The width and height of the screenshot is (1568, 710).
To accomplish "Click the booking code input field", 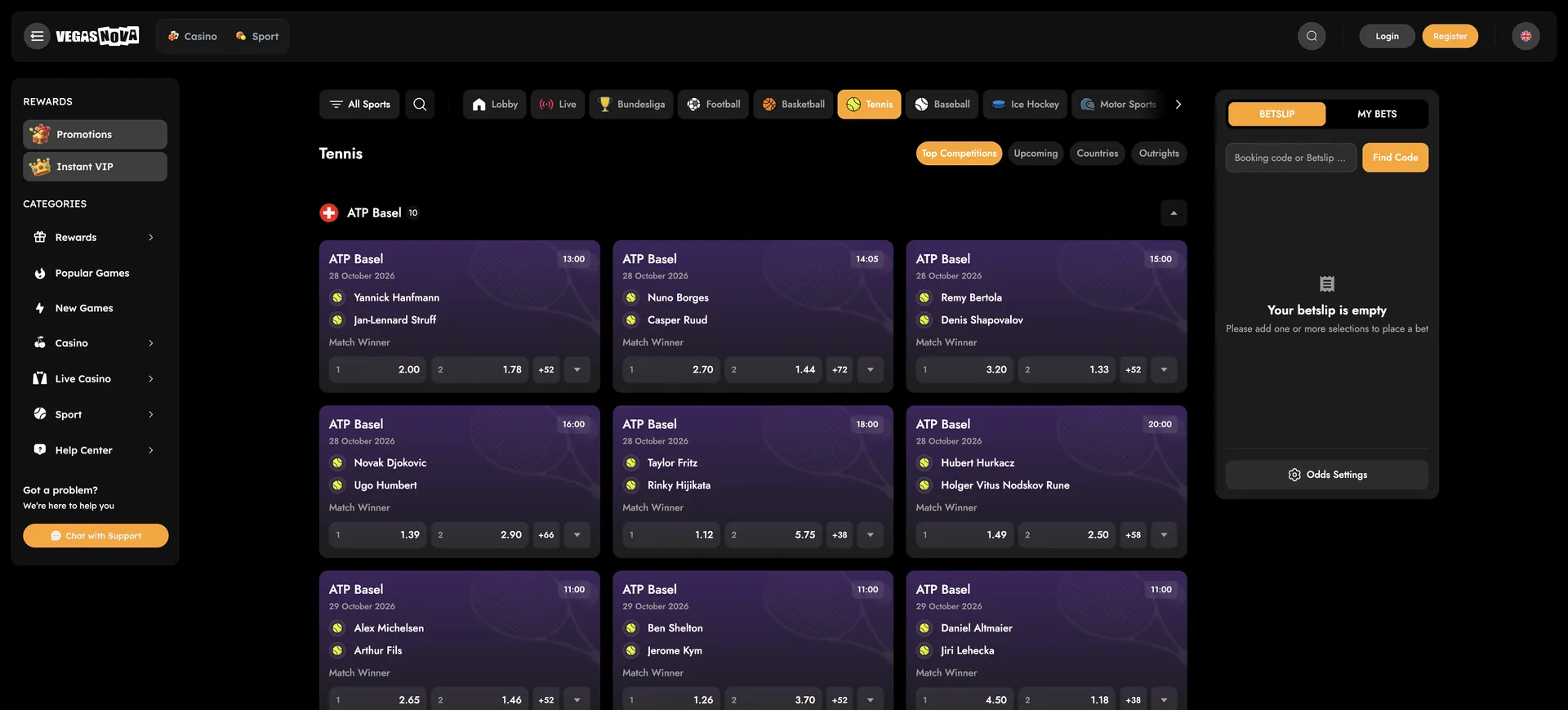I will click(x=1290, y=158).
